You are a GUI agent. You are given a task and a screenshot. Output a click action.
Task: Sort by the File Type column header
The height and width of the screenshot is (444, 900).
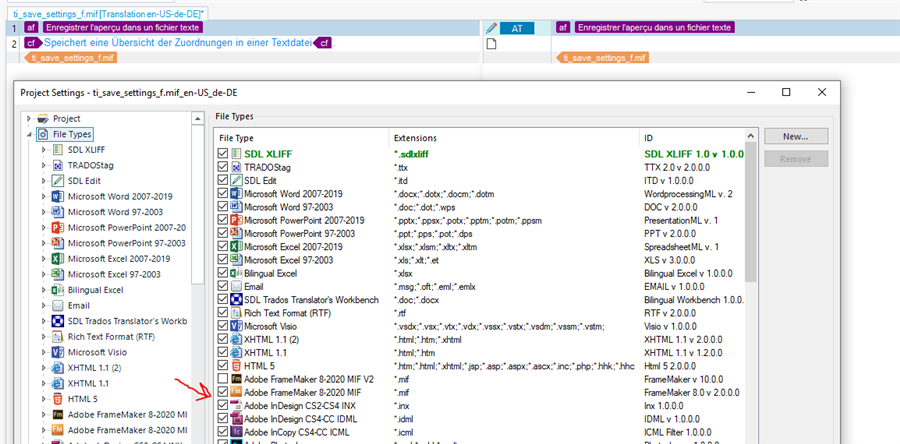click(302, 138)
